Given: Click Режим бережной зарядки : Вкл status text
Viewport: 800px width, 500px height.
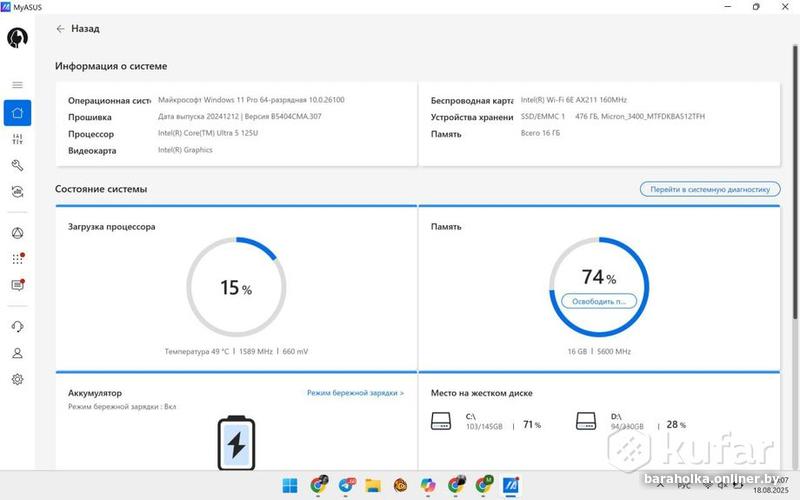Looking at the screenshot, I should (x=122, y=407).
